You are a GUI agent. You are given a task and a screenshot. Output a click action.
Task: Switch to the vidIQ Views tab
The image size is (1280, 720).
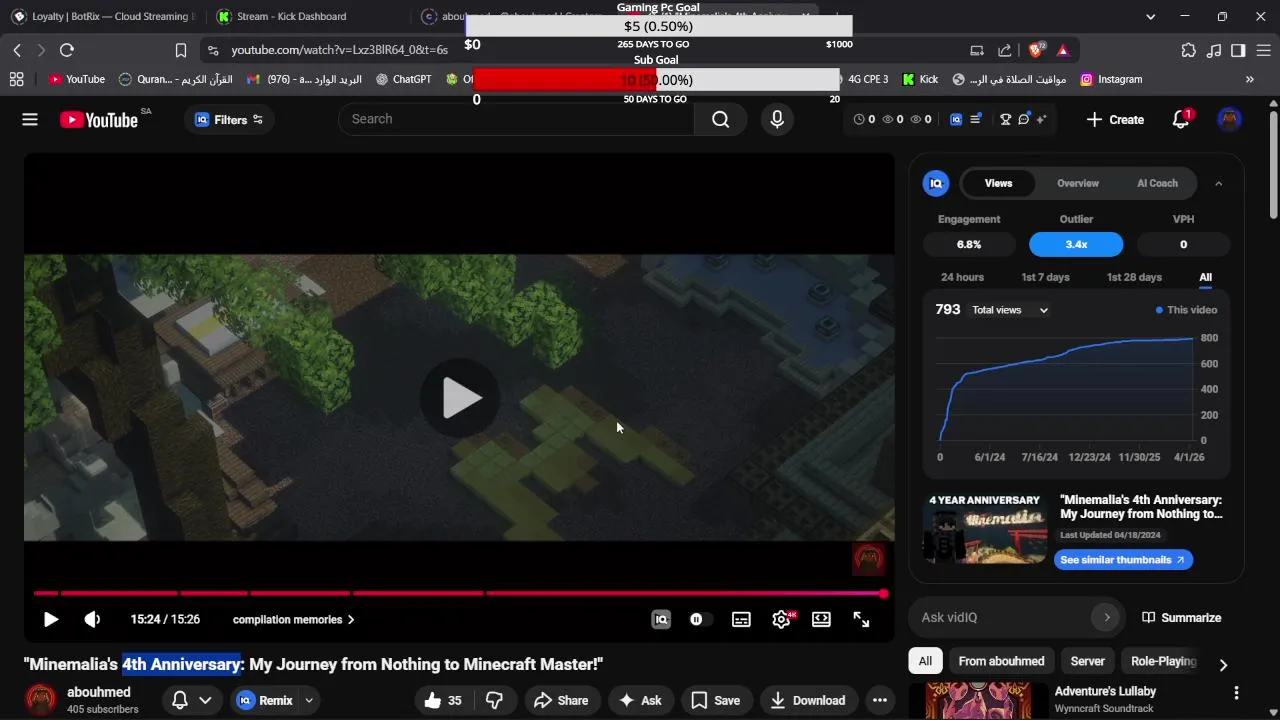998,183
